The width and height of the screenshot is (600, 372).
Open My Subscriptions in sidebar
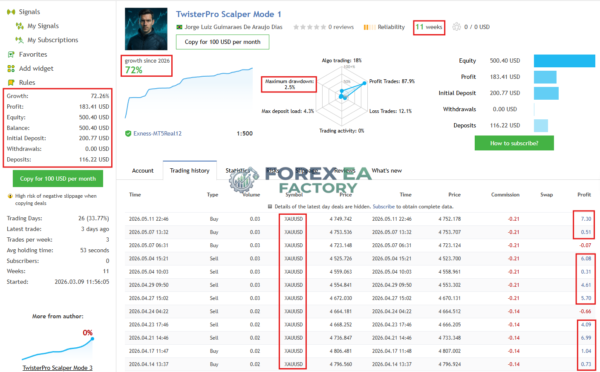pos(53,40)
